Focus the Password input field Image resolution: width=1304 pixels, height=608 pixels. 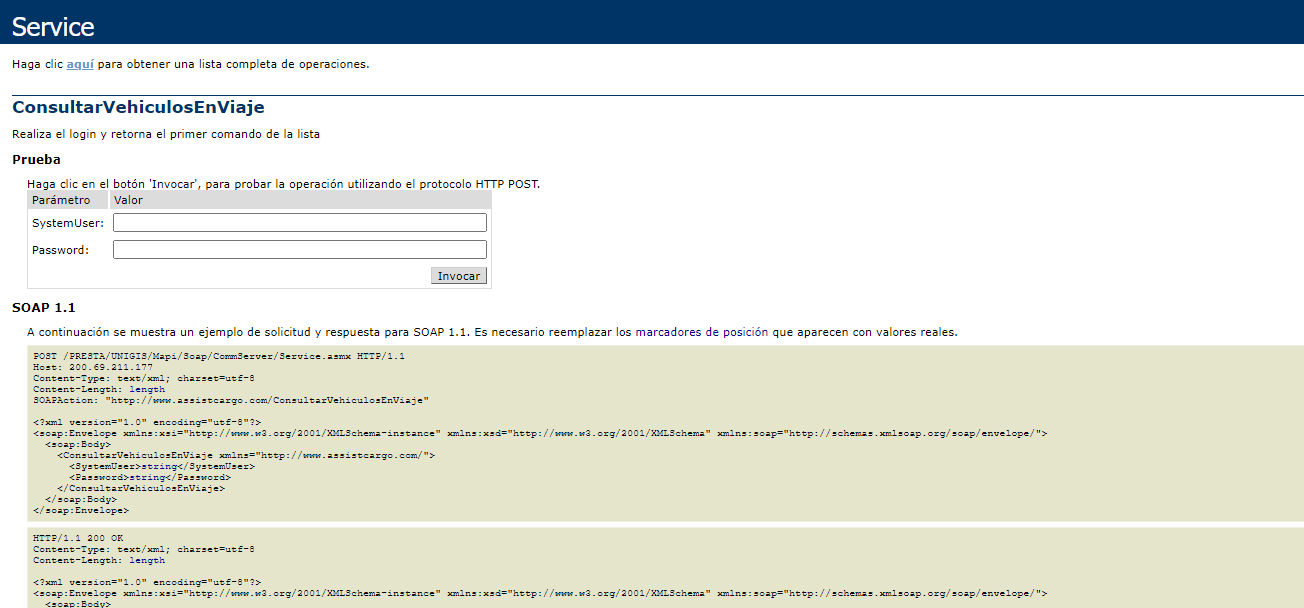coord(300,250)
